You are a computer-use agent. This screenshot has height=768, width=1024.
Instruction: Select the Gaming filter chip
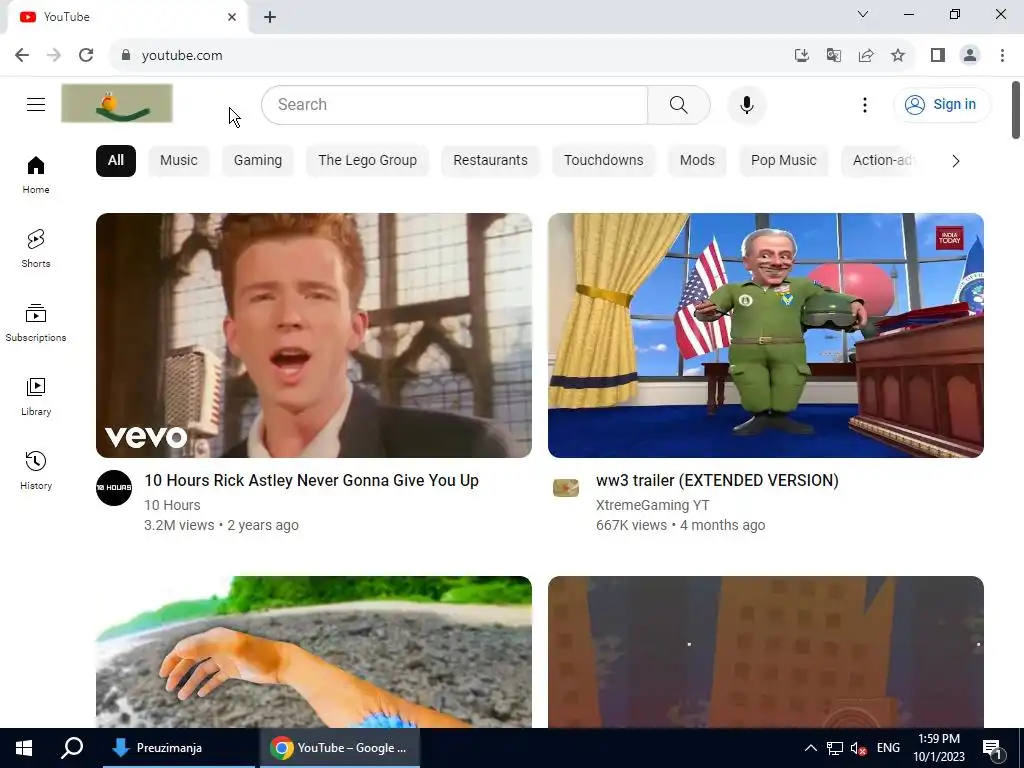[x=258, y=161]
